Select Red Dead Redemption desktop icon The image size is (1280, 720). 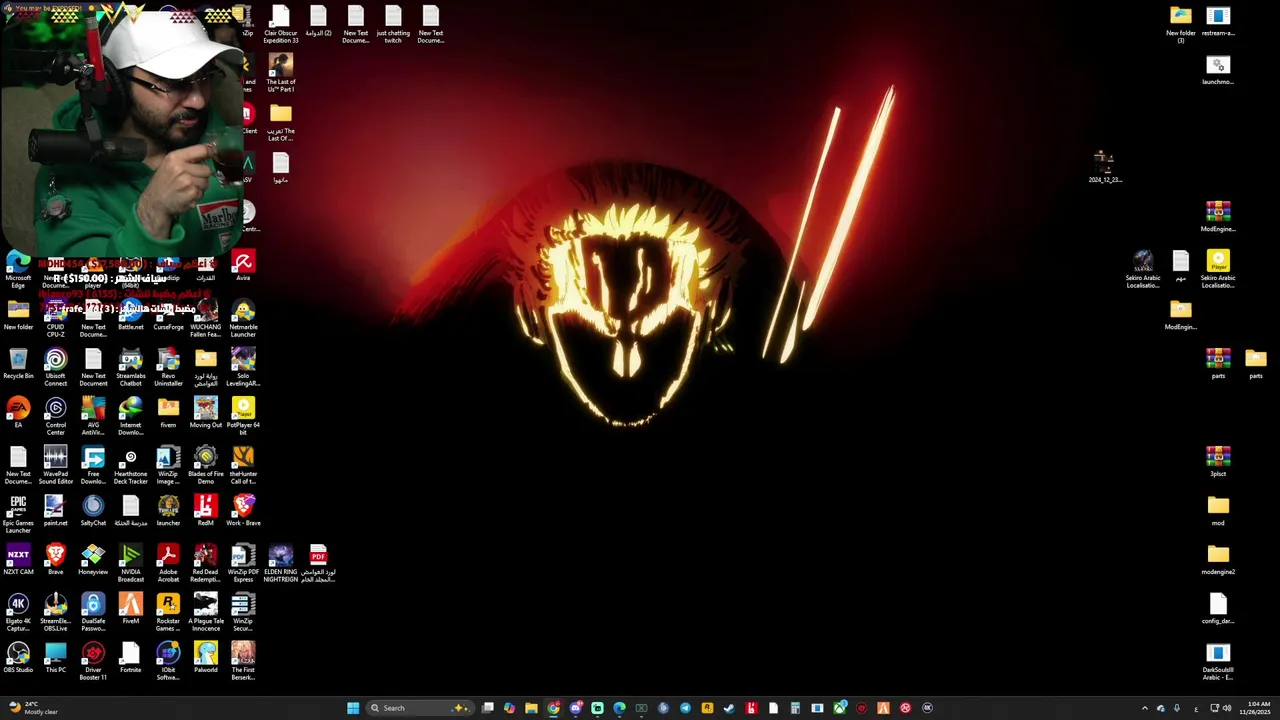pos(206,564)
